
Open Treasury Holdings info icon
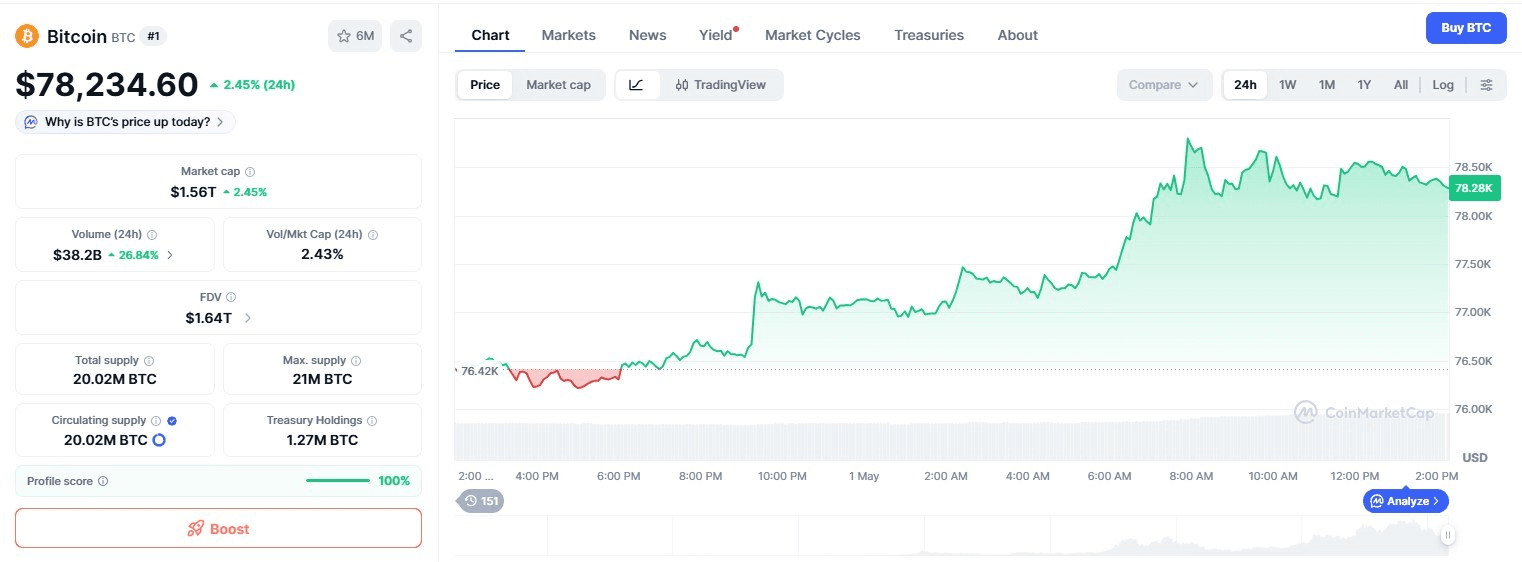pos(372,421)
